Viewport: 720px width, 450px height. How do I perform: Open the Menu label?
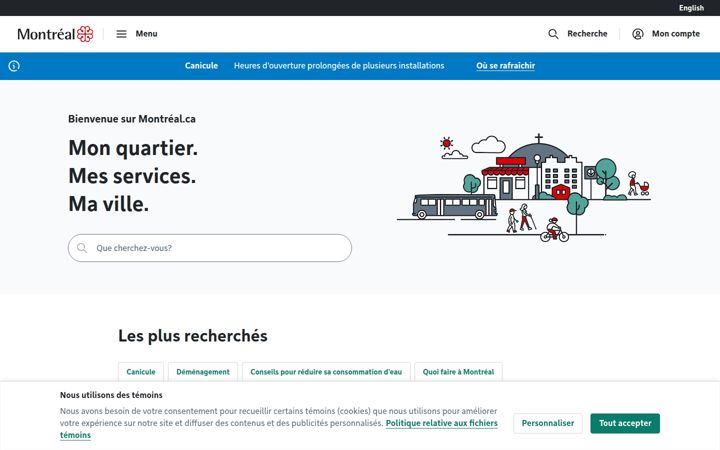[x=146, y=34]
